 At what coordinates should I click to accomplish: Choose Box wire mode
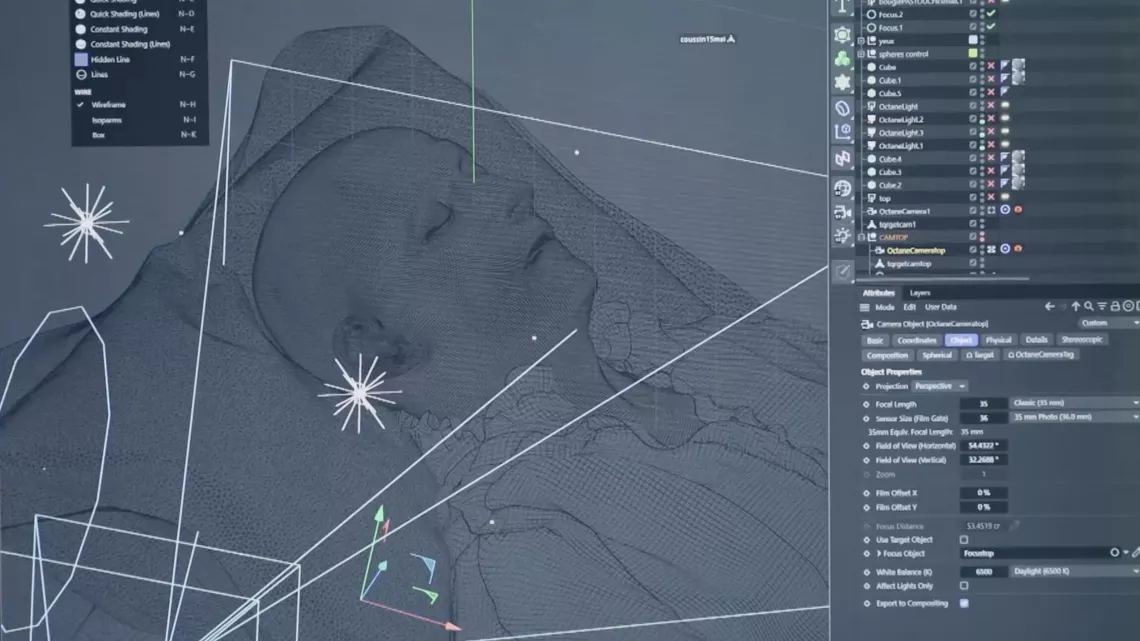pos(98,135)
